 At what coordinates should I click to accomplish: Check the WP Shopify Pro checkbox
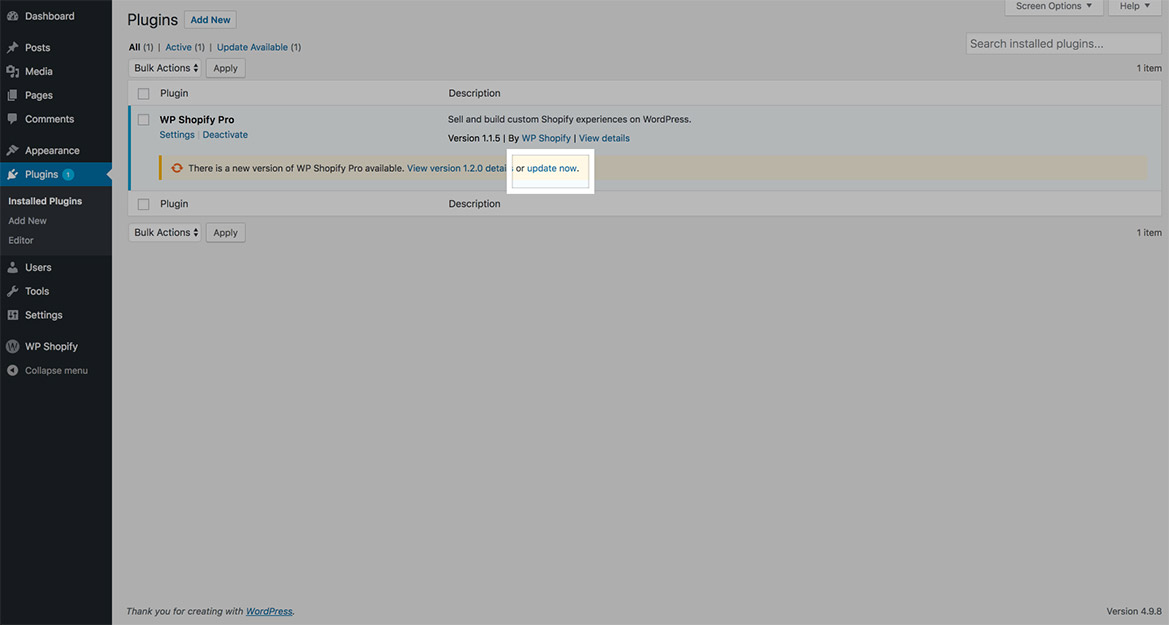point(144,120)
